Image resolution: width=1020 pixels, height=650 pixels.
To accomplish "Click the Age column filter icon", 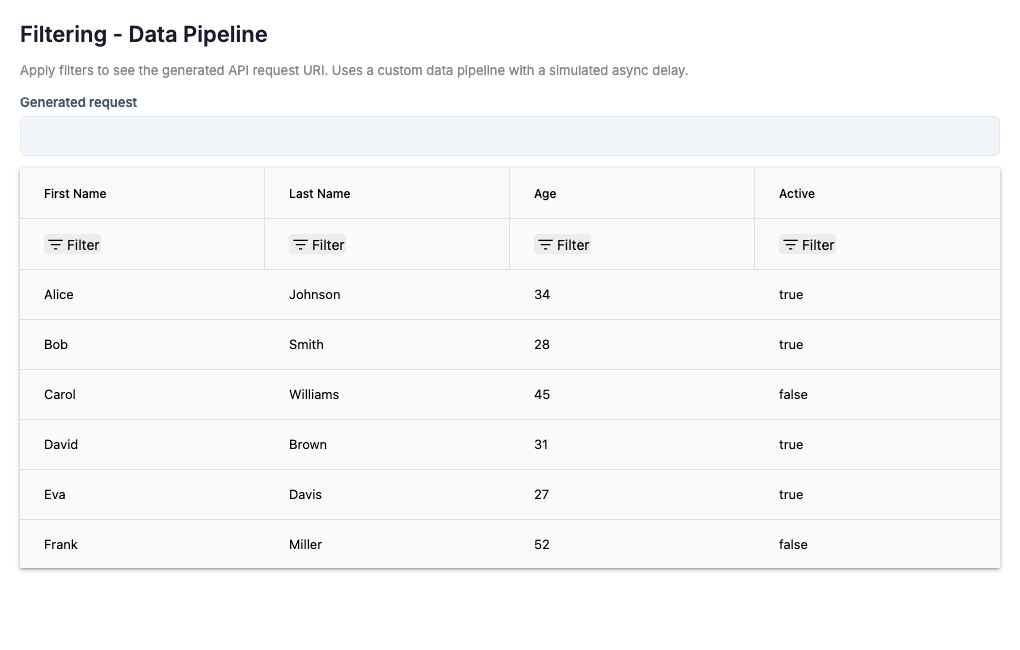I will (x=546, y=245).
